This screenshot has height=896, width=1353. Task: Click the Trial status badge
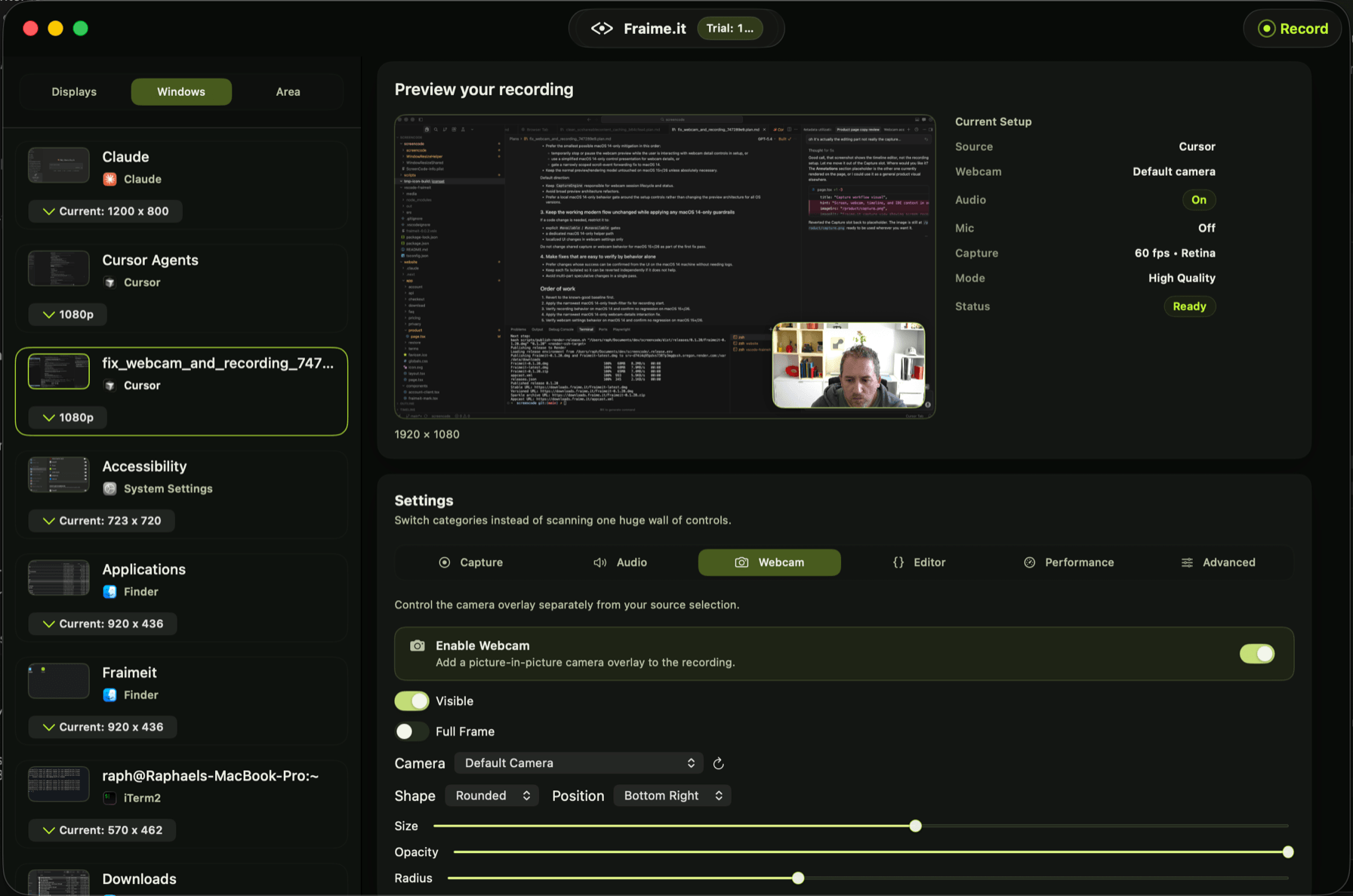(x=729, y=29)
